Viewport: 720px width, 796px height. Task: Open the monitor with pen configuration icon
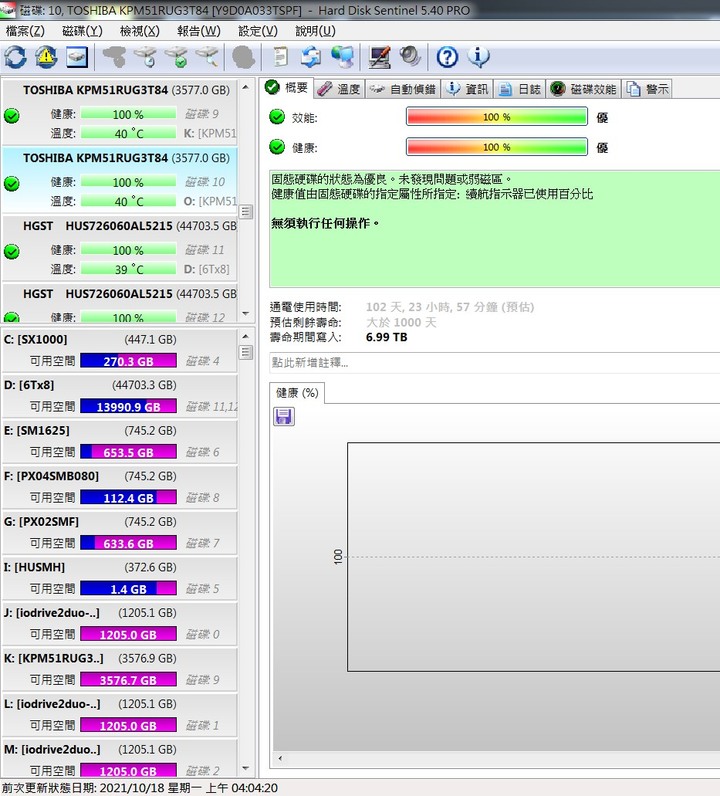pyautogui.click(x=379, y=57)
